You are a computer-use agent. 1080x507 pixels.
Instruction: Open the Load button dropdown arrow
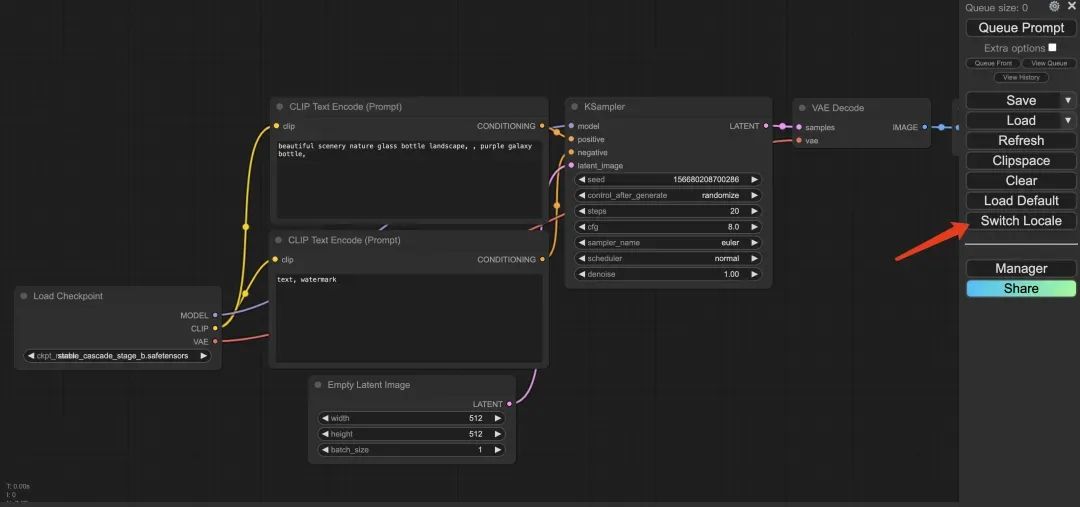pyautogui.click(x=1068, y=120)
